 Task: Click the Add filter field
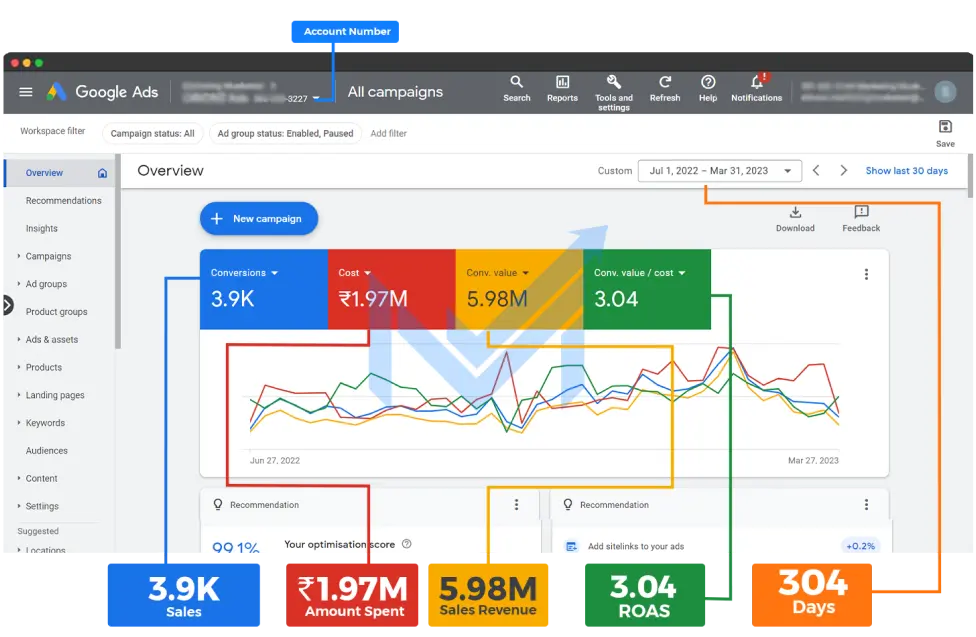tap(389, 133)
